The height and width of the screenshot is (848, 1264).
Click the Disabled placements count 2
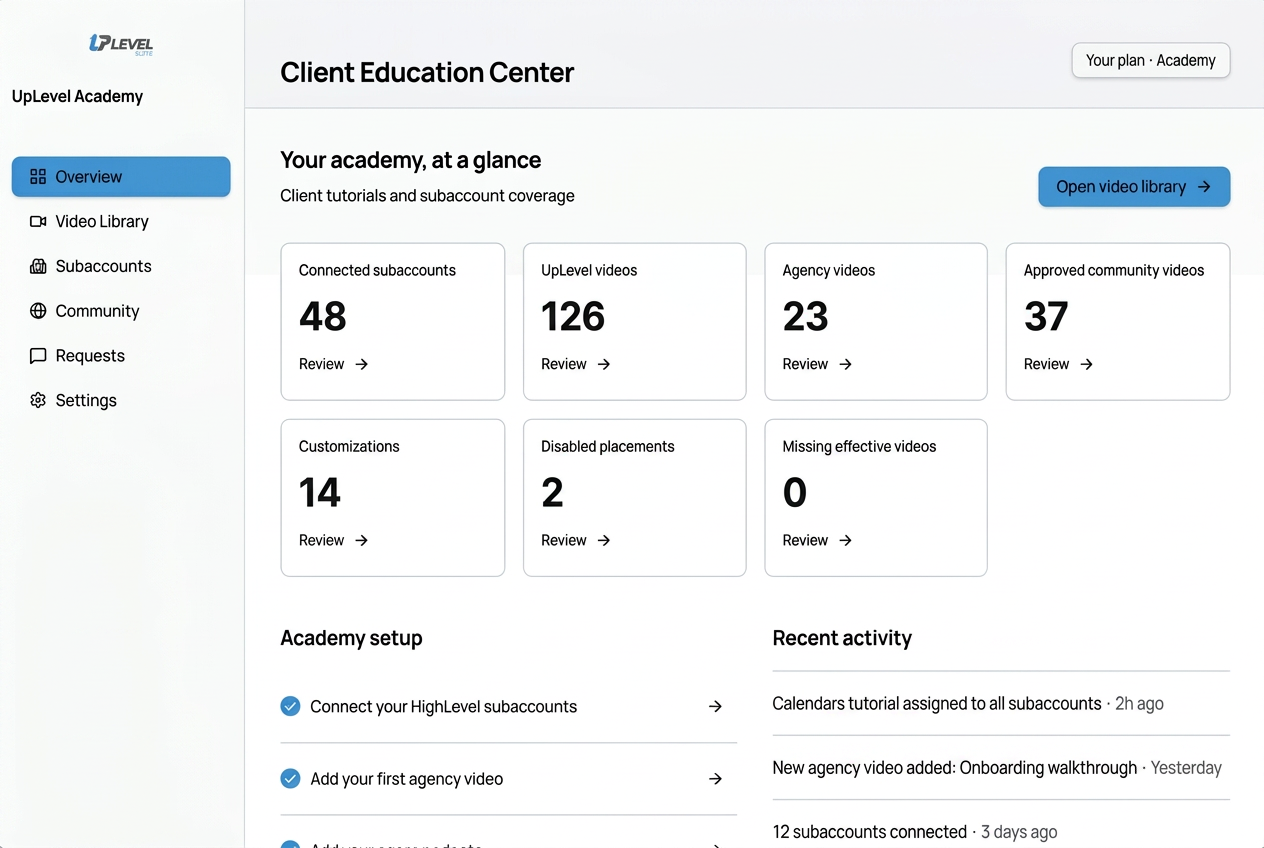(x=552, y=492)
